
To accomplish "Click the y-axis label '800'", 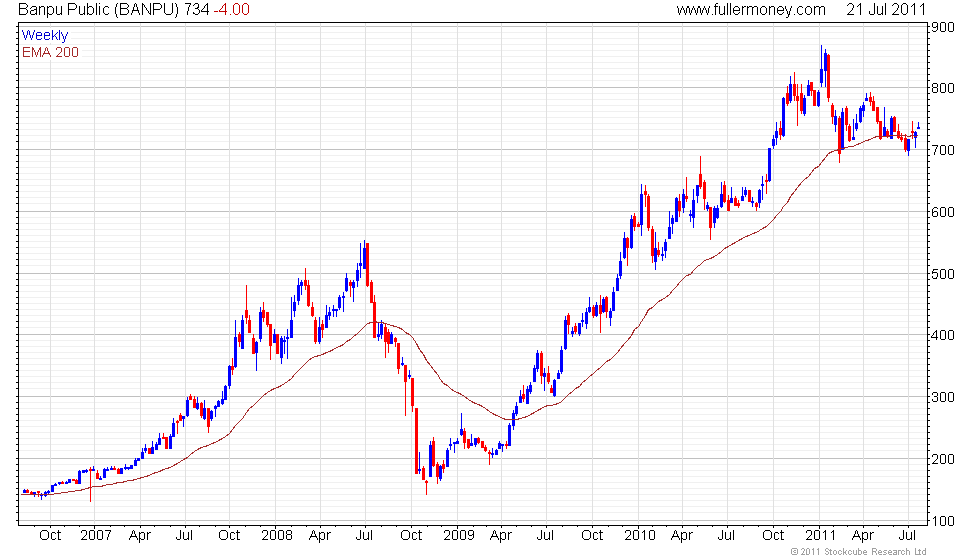I will pyautogui.click(x=942, y=88).
